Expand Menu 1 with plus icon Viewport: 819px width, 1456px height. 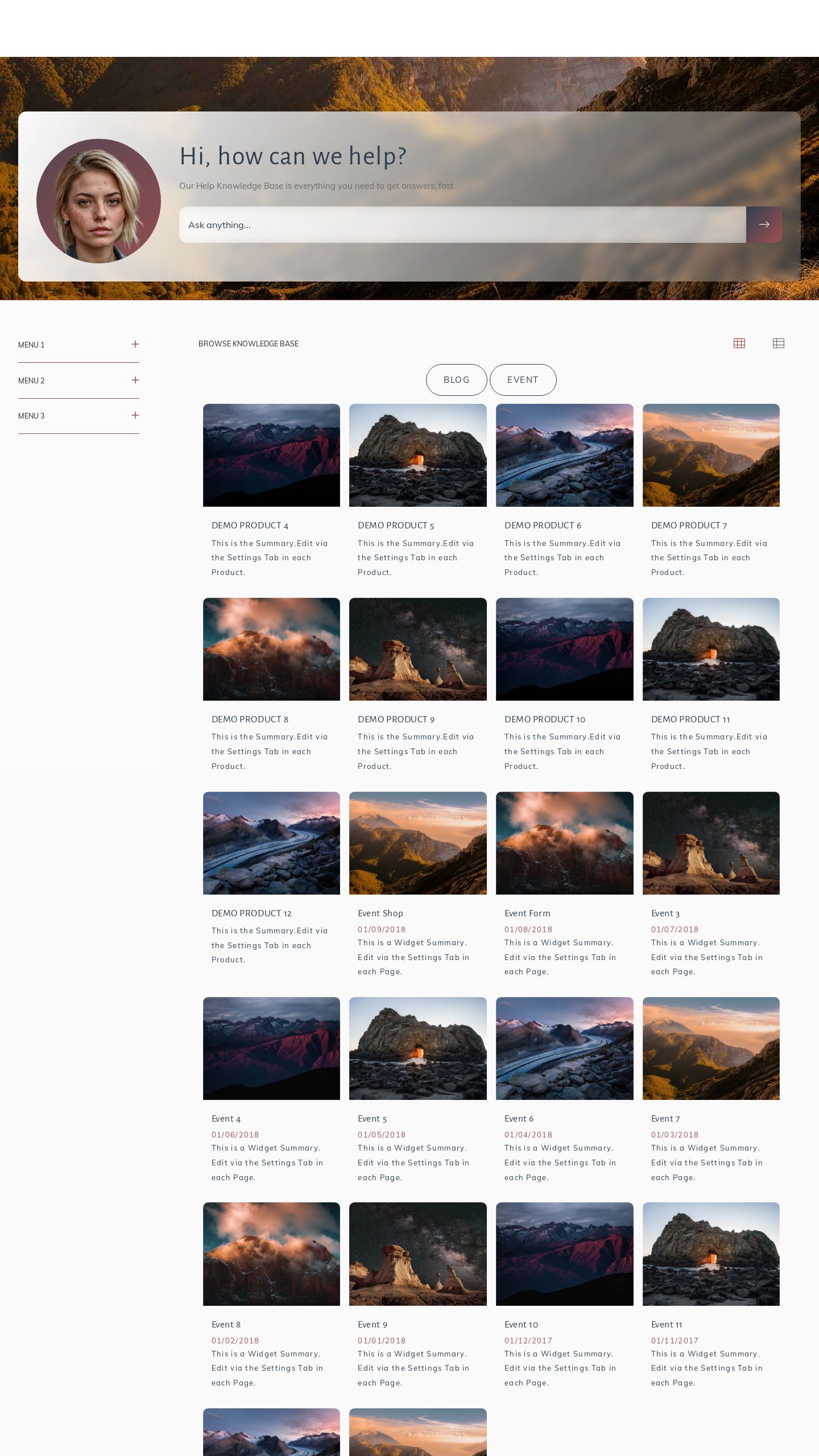(135, 344)
